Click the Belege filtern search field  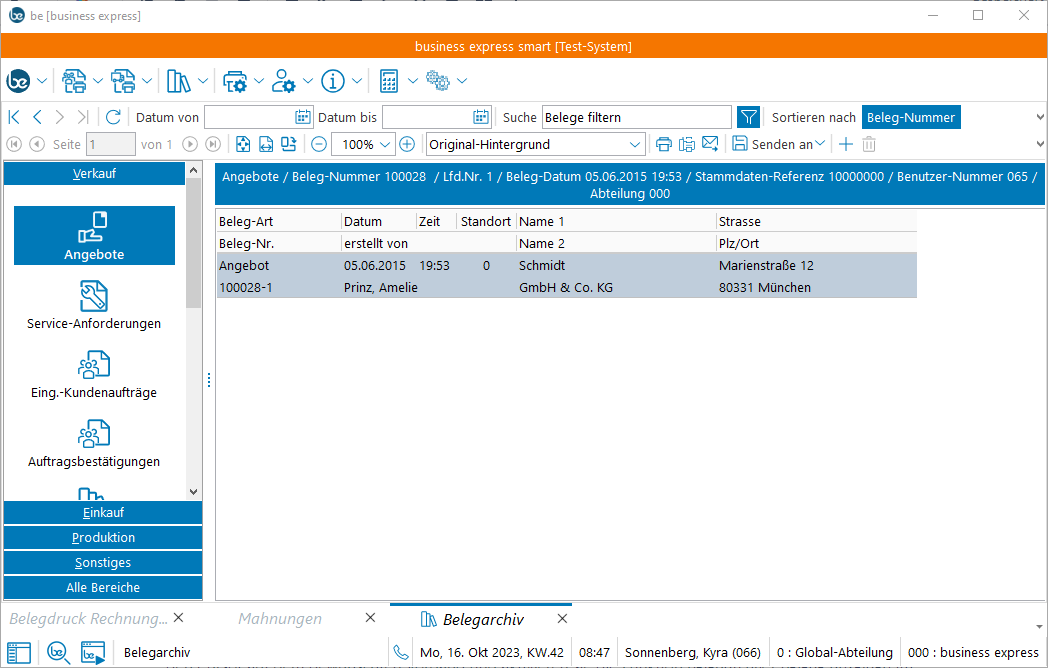coord(636,117)
